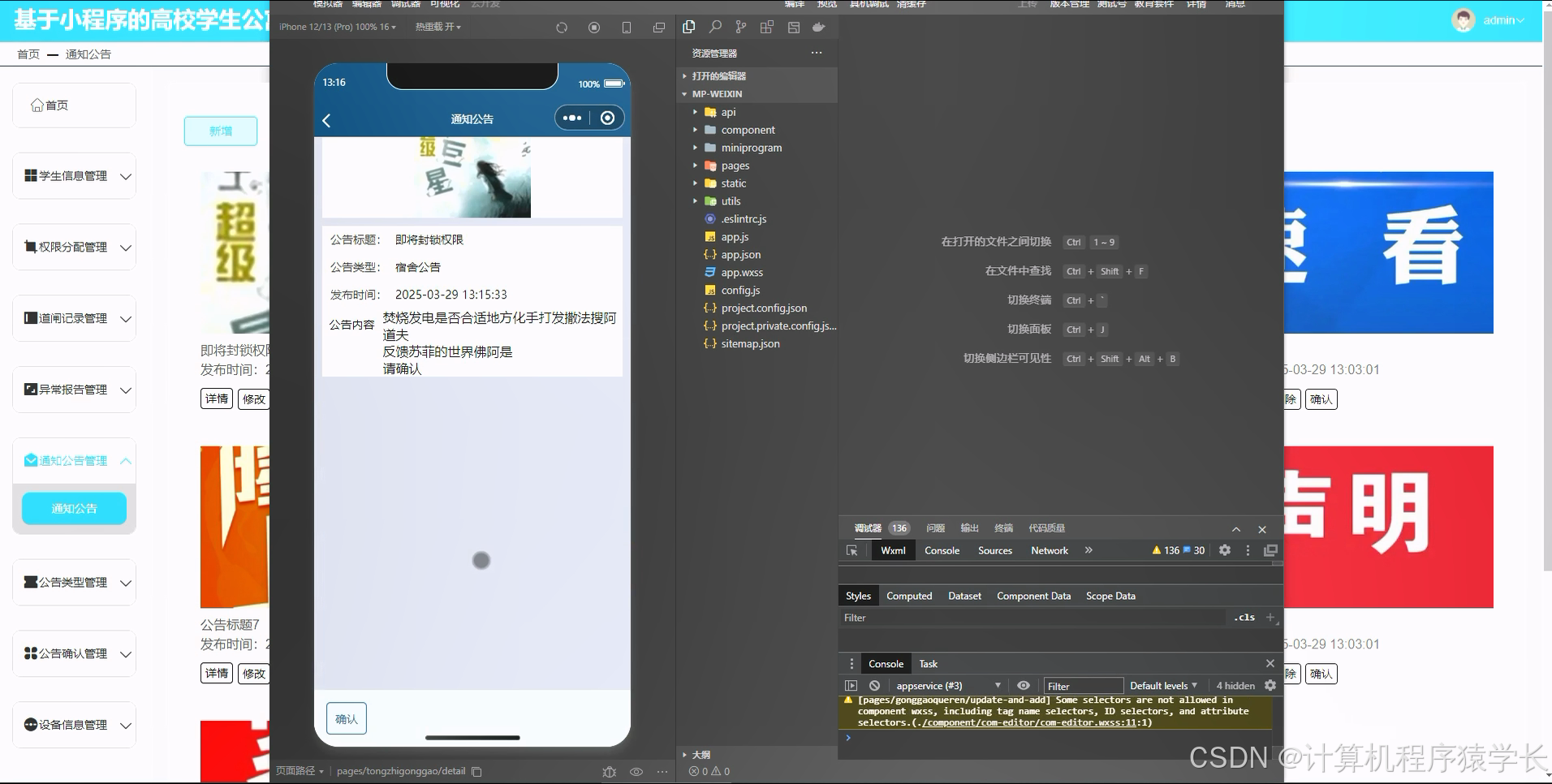Select the inspect element icon in the debugger
The width and height of the screenshot is (1552, 784).
tap(852, 550)
